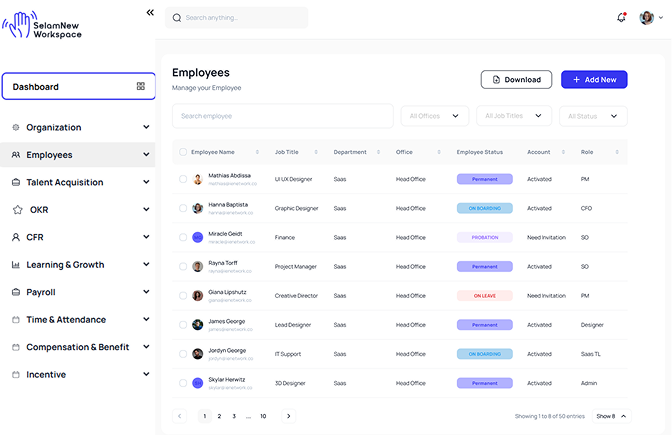This screenshot has width=672, height=435.
Task: Click the Download button
Action: click(x=516, y=80)
